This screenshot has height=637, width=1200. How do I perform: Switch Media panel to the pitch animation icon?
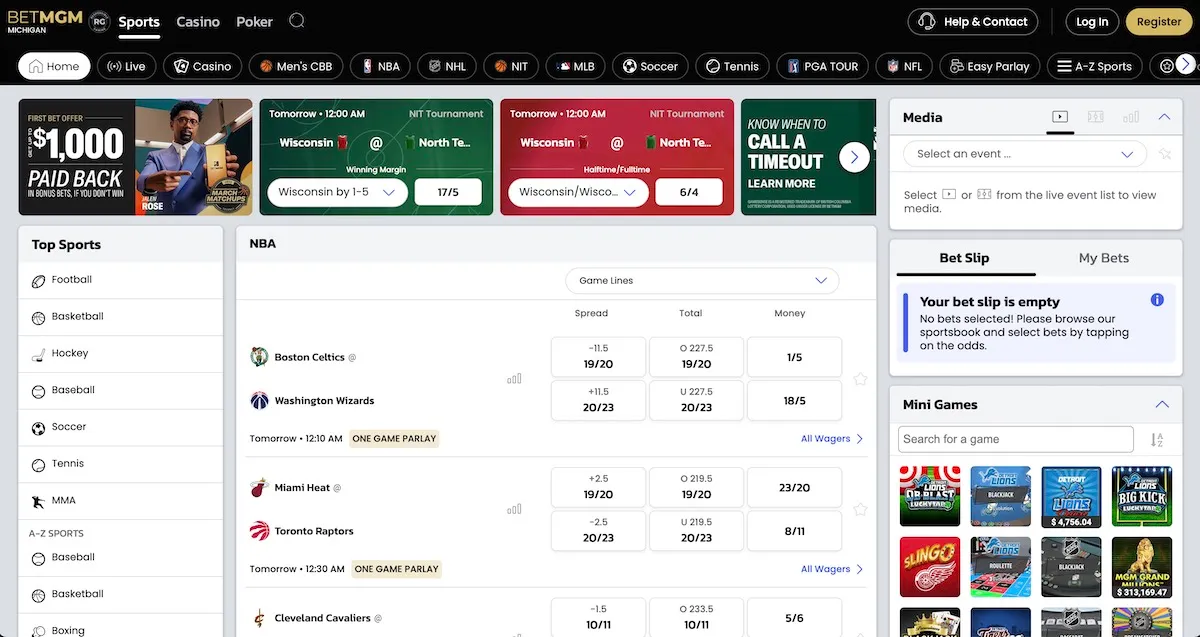click(1095, 117)
